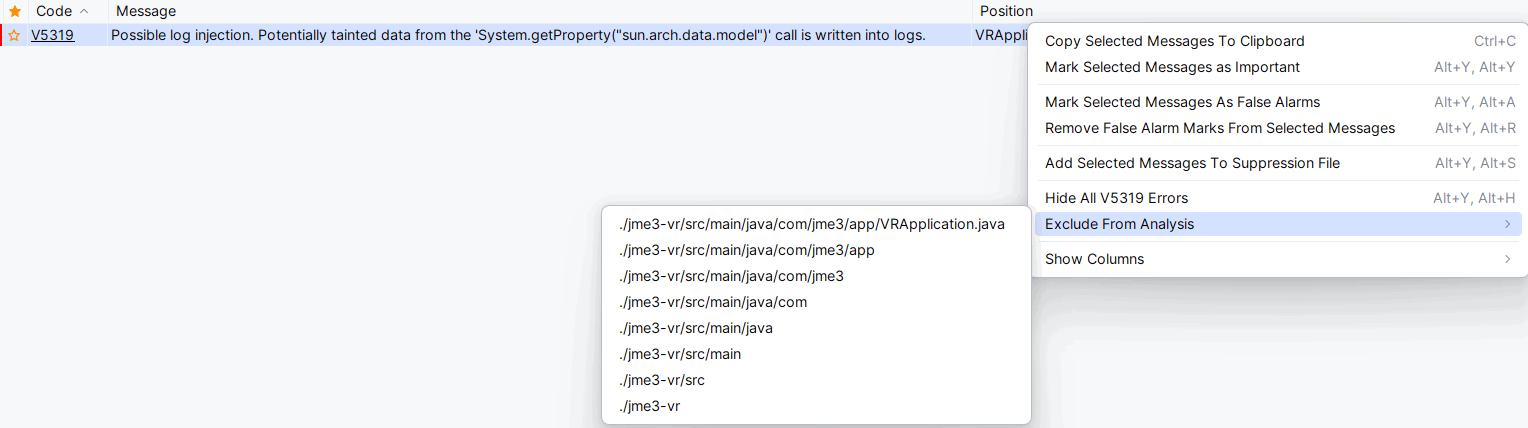Click the Message column header

point(146,11)
